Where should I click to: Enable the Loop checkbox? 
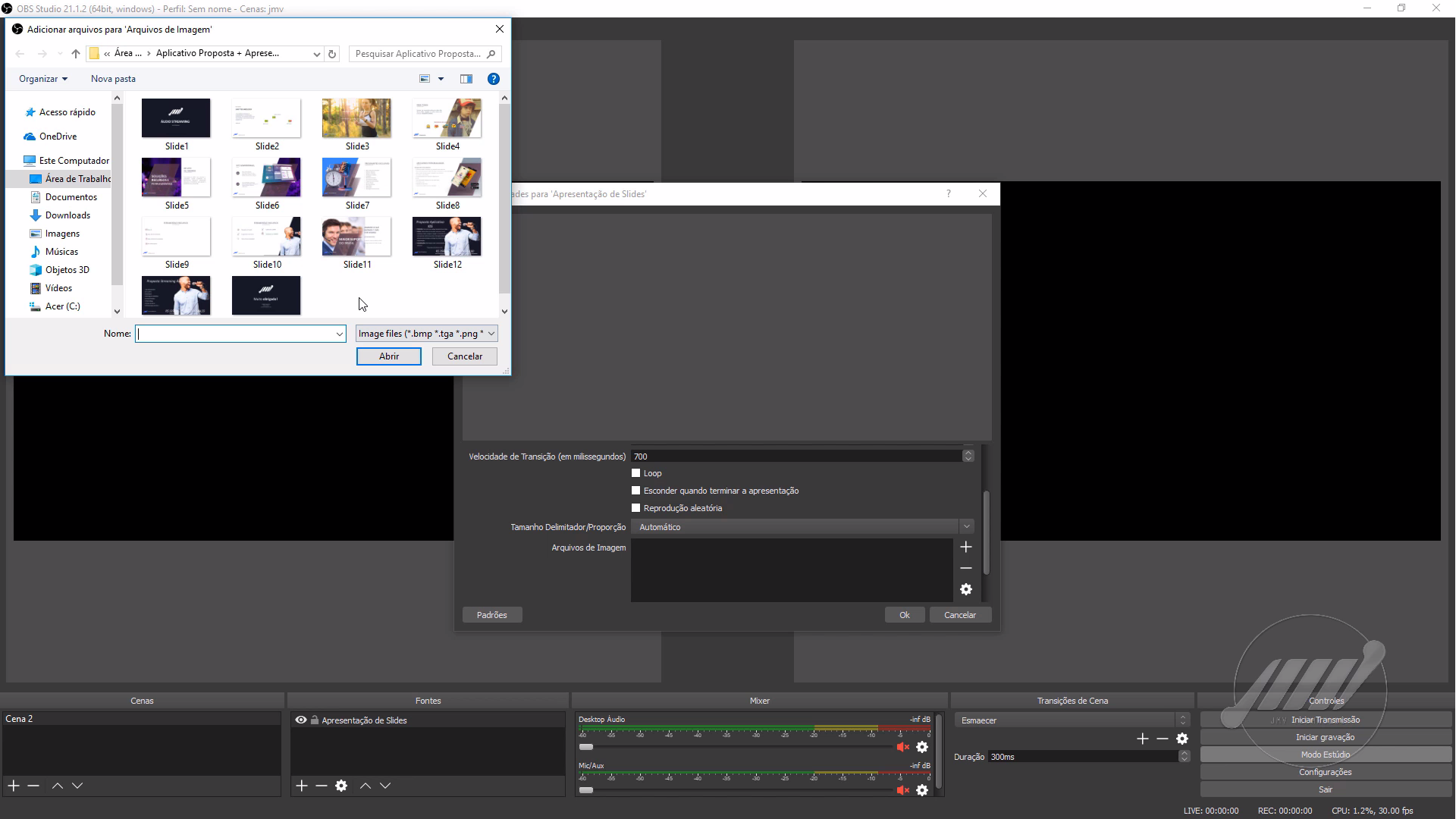coord(636,473)
